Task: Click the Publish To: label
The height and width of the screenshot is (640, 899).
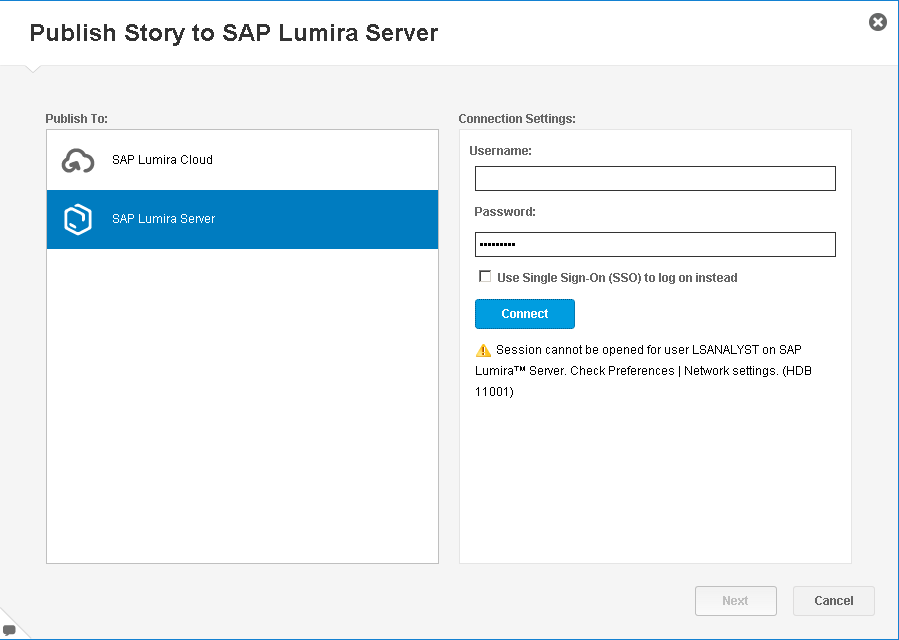Action: (77, 119)
